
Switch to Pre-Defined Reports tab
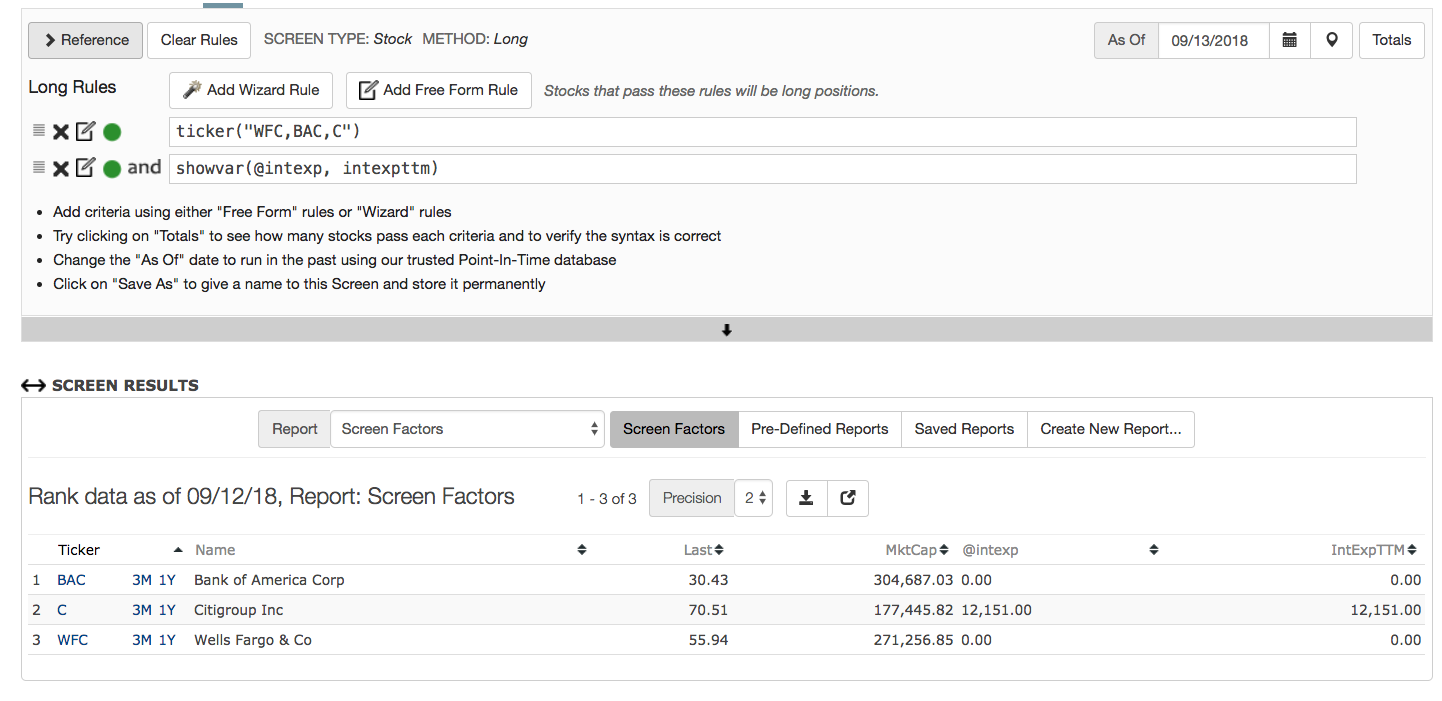[x=820, y=429]
